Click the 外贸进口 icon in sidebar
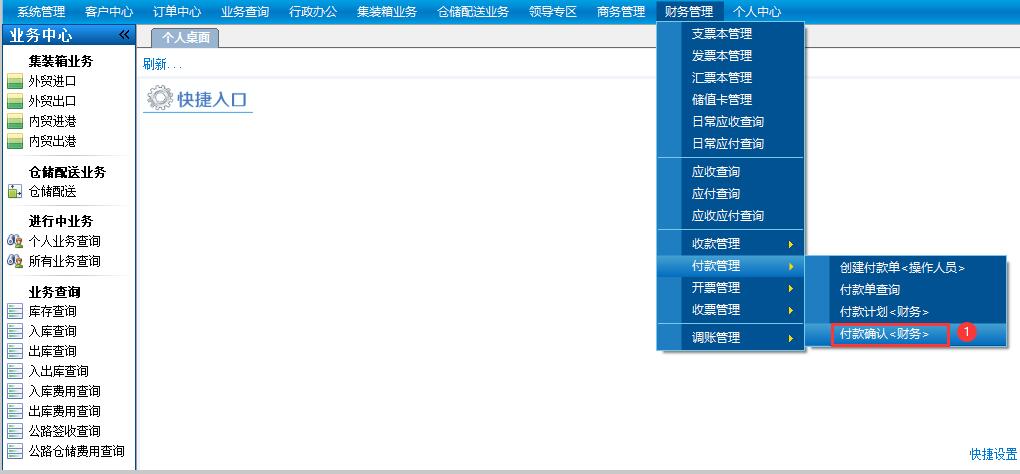Viewport: 1020px width, 474px height. coord(14,81)
